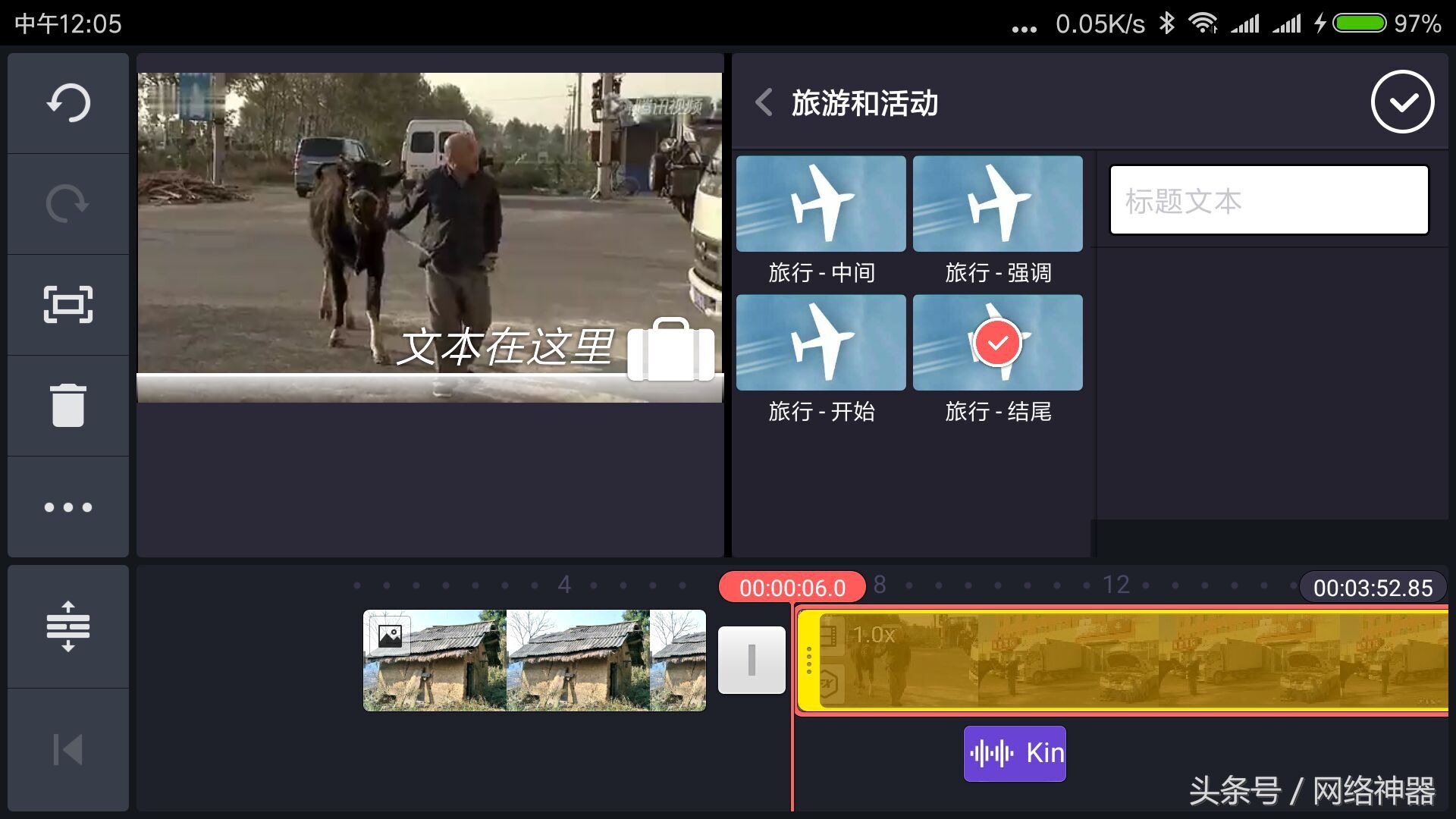
Task: Open the full-screen preview tool
Action: click(67, 303)
